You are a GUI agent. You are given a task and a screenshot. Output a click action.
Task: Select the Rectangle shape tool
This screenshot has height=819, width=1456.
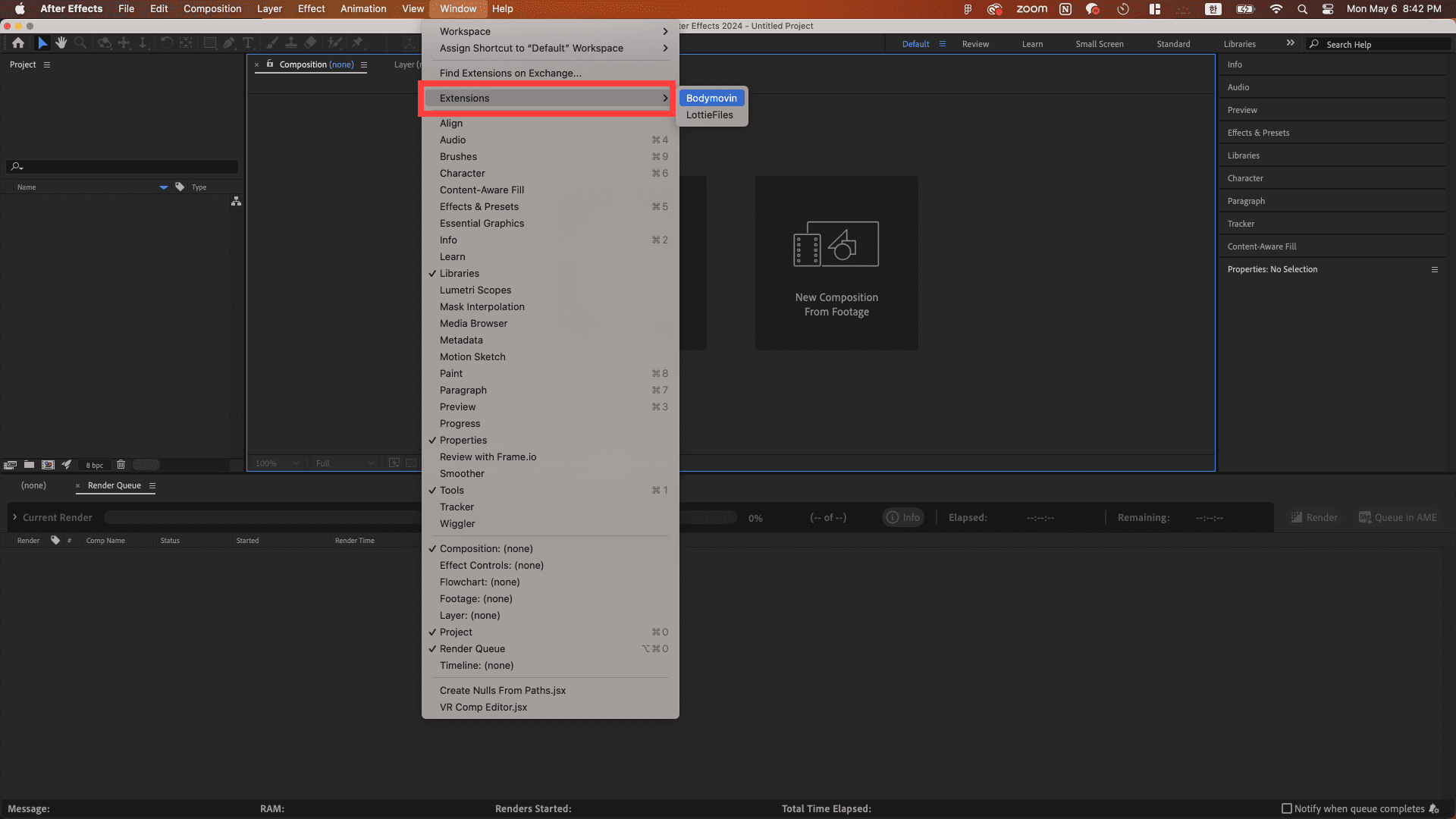[210, 43]
